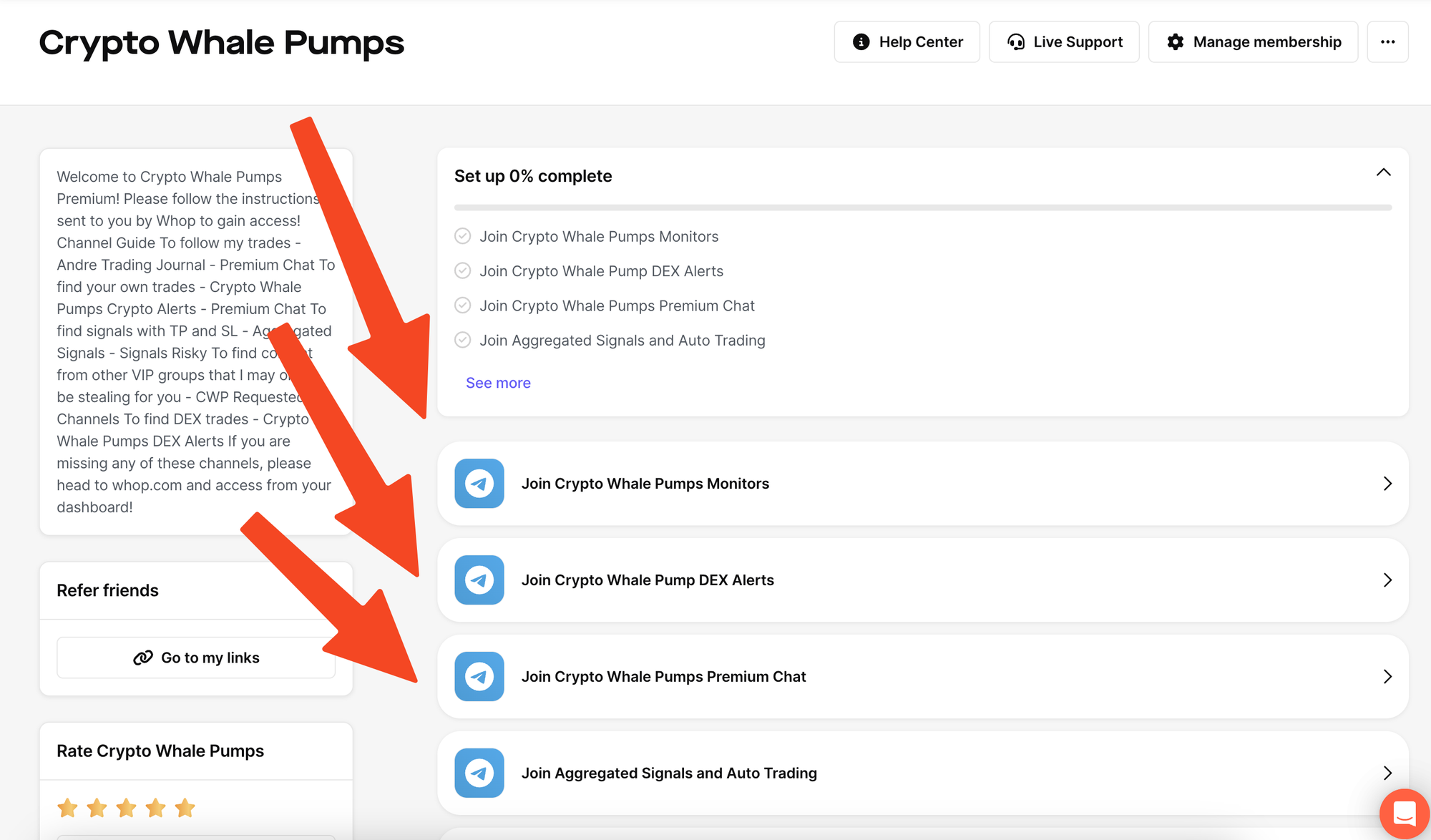Click the Set up 0% complete heading
This screenshot has height=840, width=1431.
click(533, 176)
